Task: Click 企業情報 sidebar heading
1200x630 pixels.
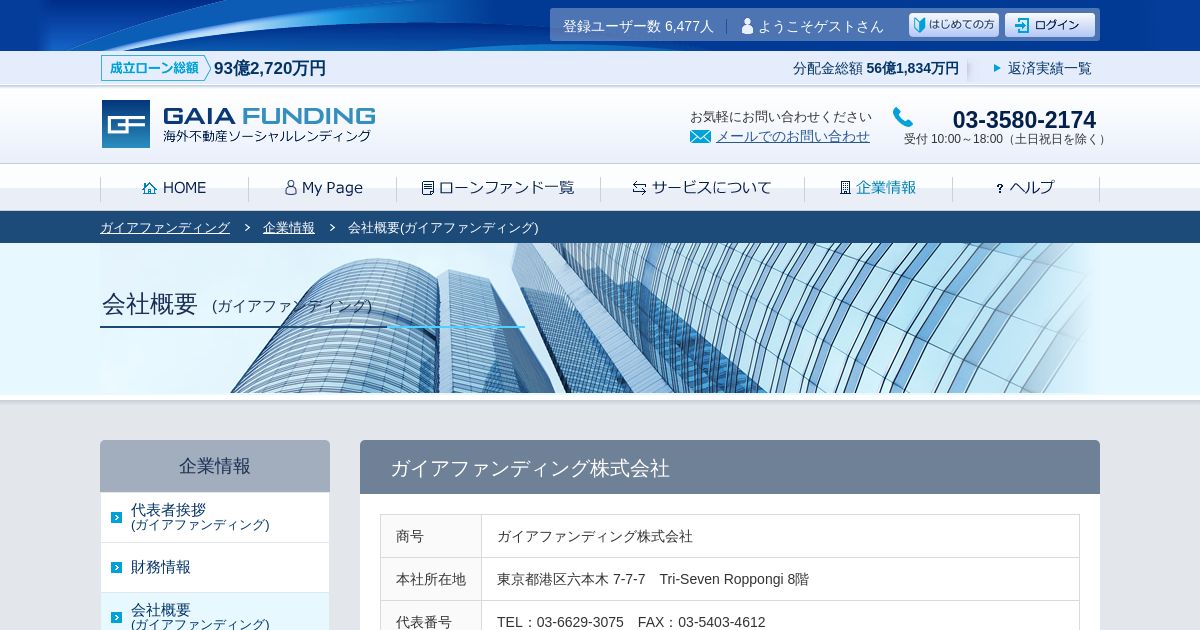Action: 215,466
